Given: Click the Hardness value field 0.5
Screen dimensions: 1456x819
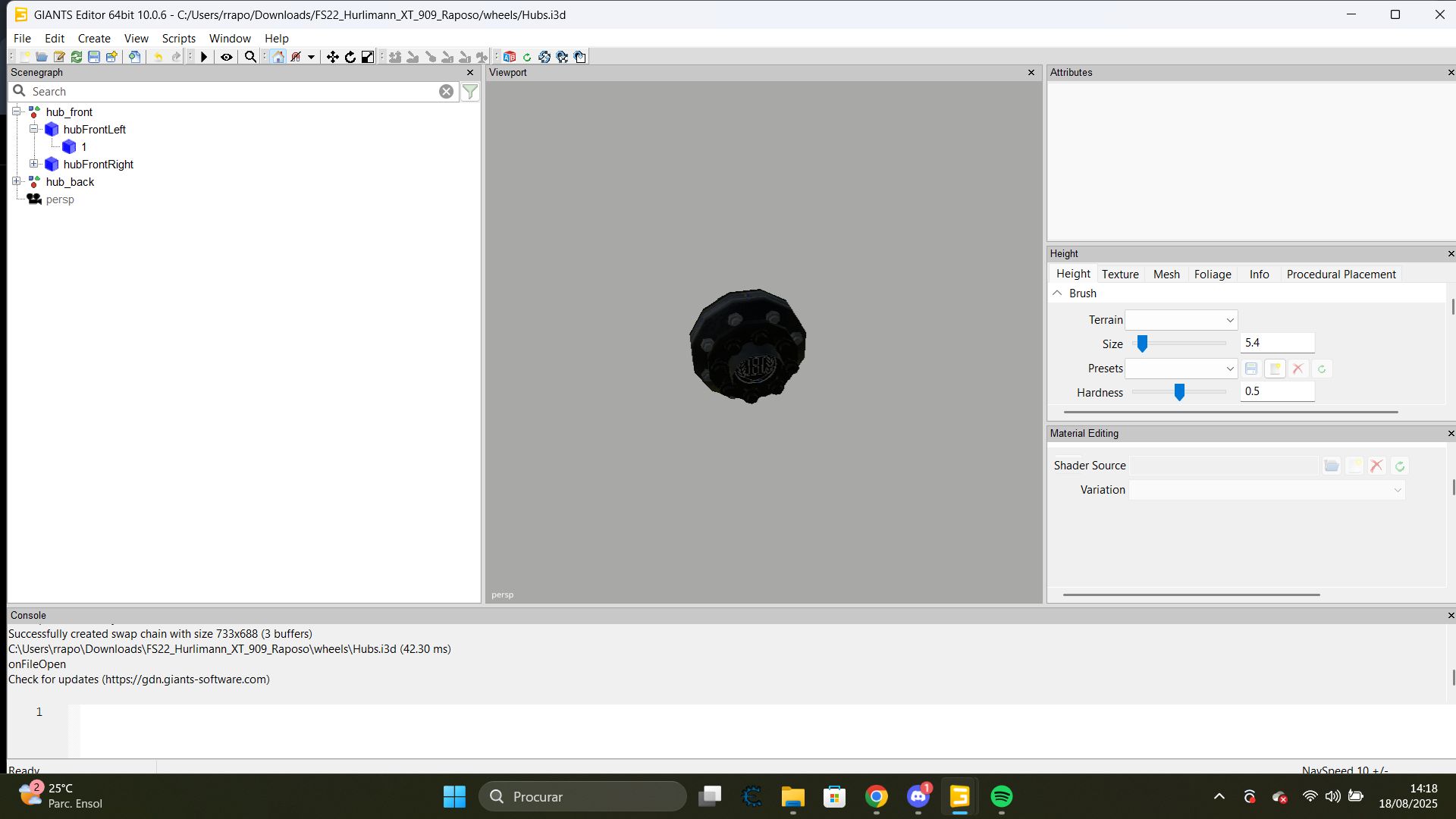Looking at the screenshot, I should 1277,391.
